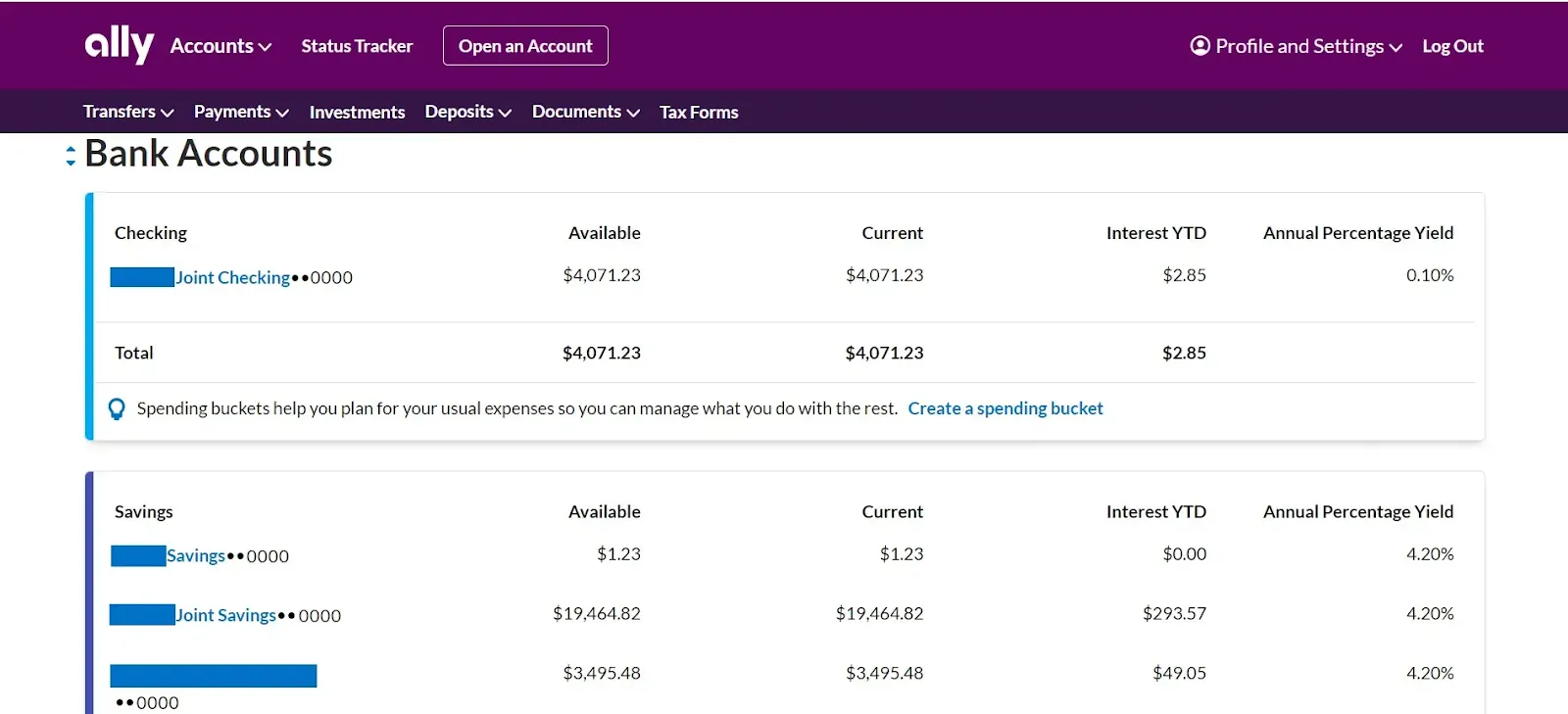Click Checking Annual Percentage Yield header
The width and height of the screenshot is (1568, 714).
1358,233
